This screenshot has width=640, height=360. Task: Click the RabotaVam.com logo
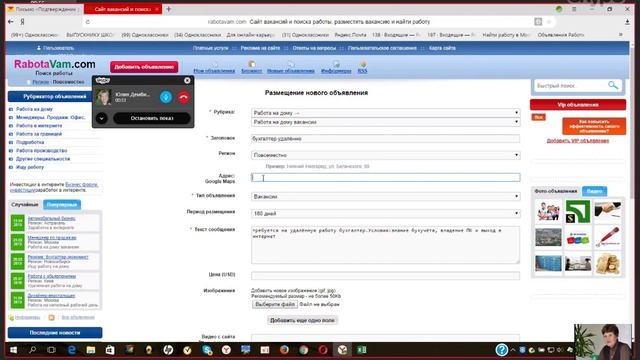tap(55, 64)
